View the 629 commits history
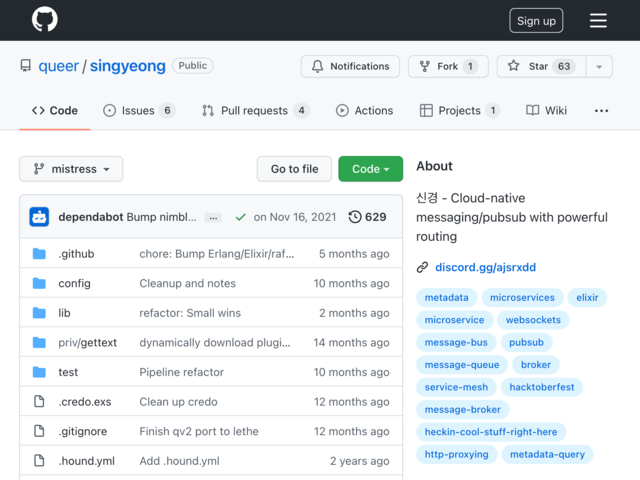640x480 pixels. (367, 217)
